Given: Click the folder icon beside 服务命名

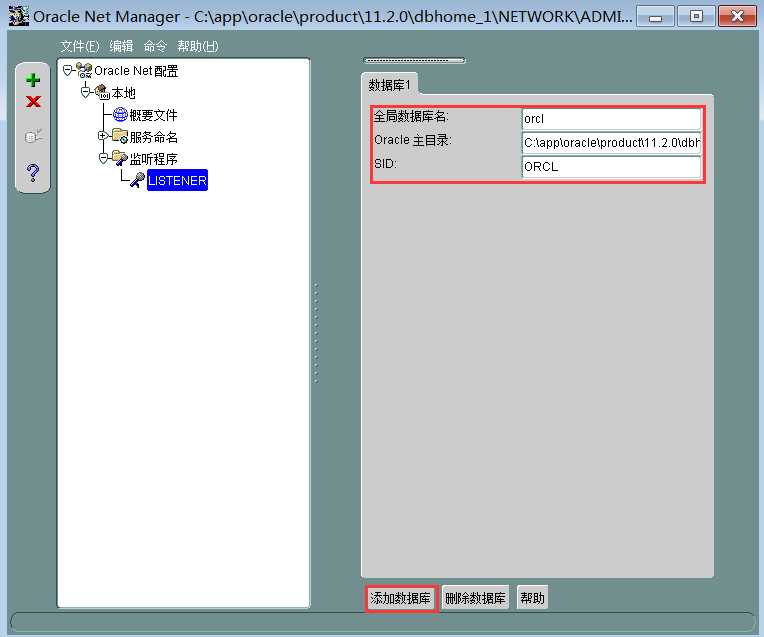Looking at the screenshot, I should (x=120, y=136).
